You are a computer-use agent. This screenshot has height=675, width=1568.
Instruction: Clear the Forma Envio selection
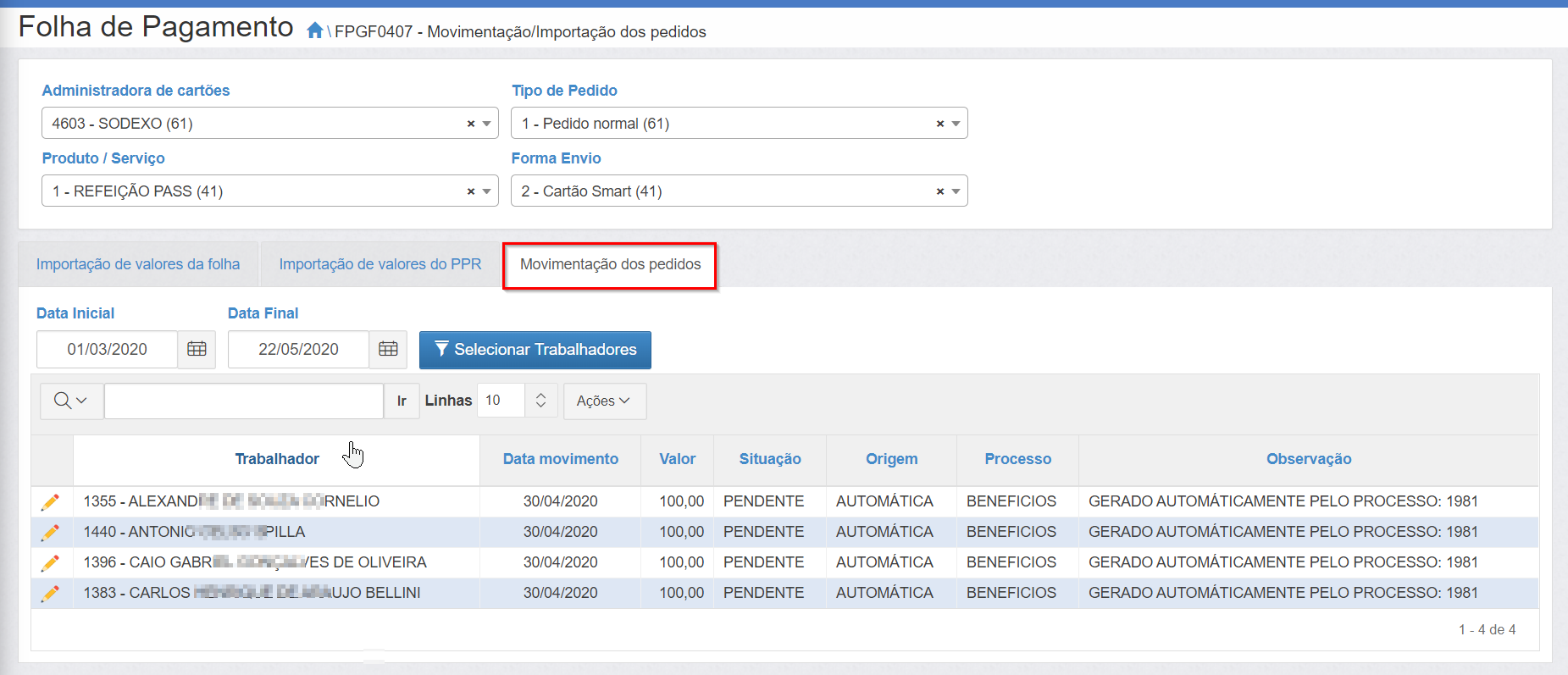(x=940, y=191)
